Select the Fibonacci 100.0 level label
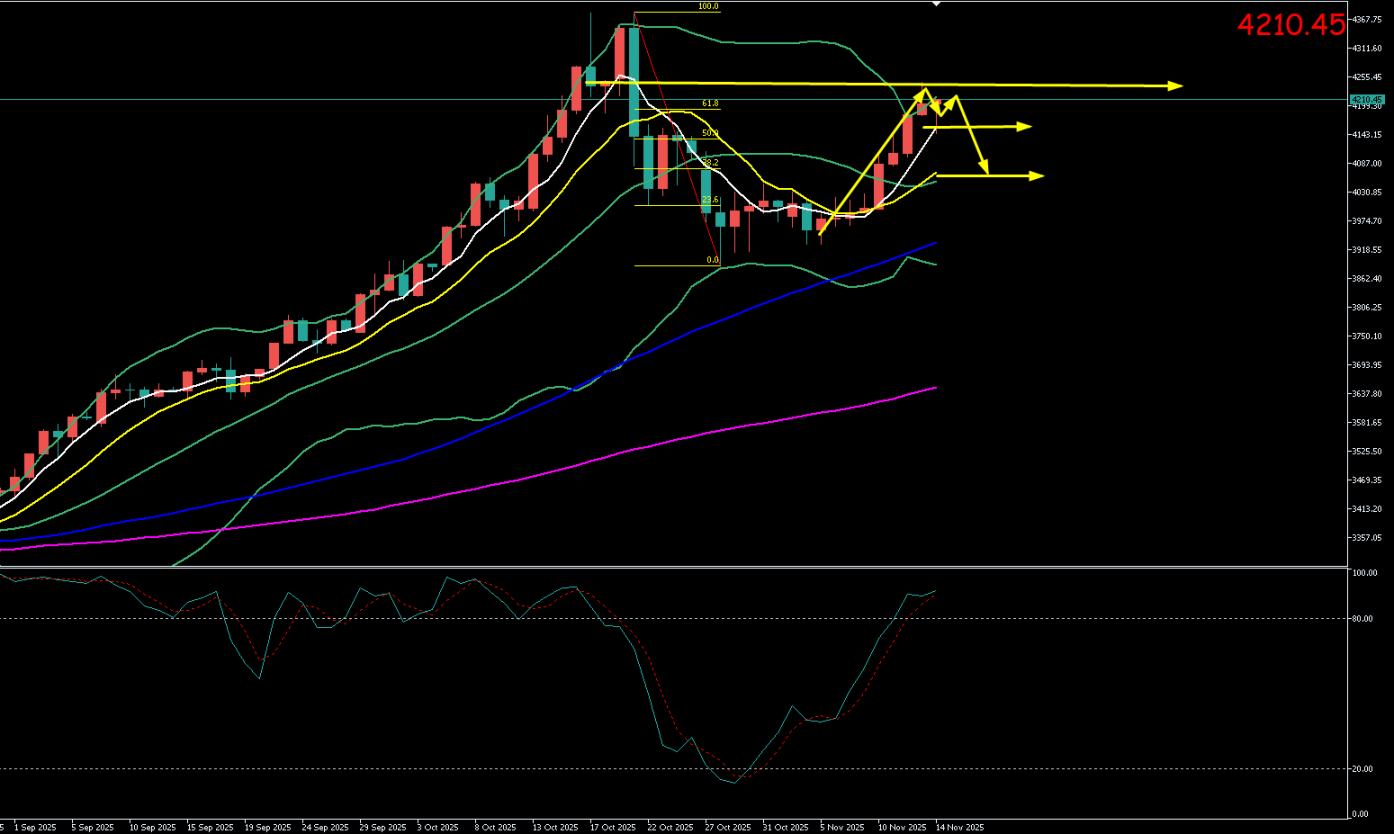Image resolution: width=1394 pixels, height=834 pixels. click(x=708, y=7)
